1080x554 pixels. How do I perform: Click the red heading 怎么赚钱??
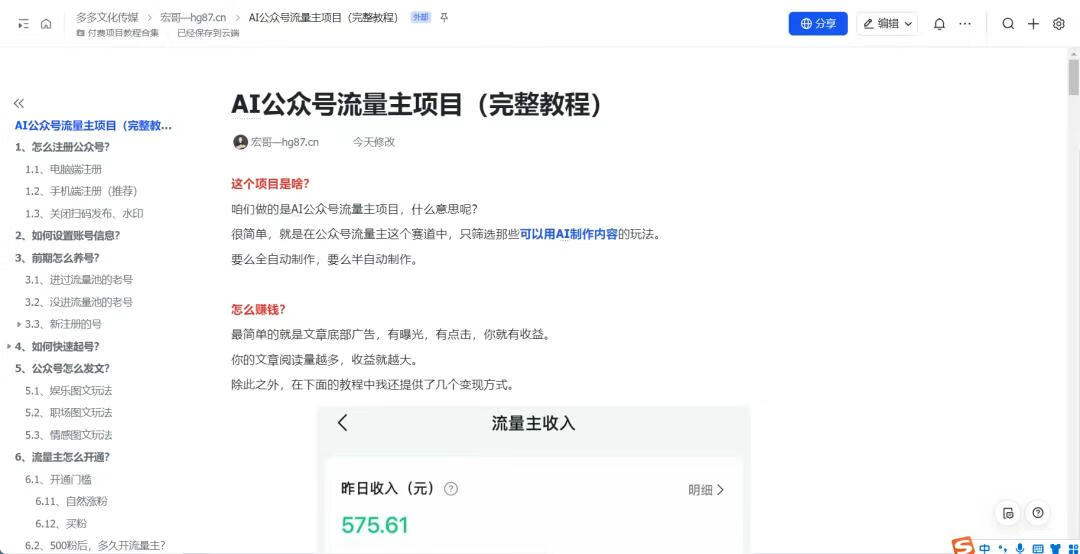(258, 309)
